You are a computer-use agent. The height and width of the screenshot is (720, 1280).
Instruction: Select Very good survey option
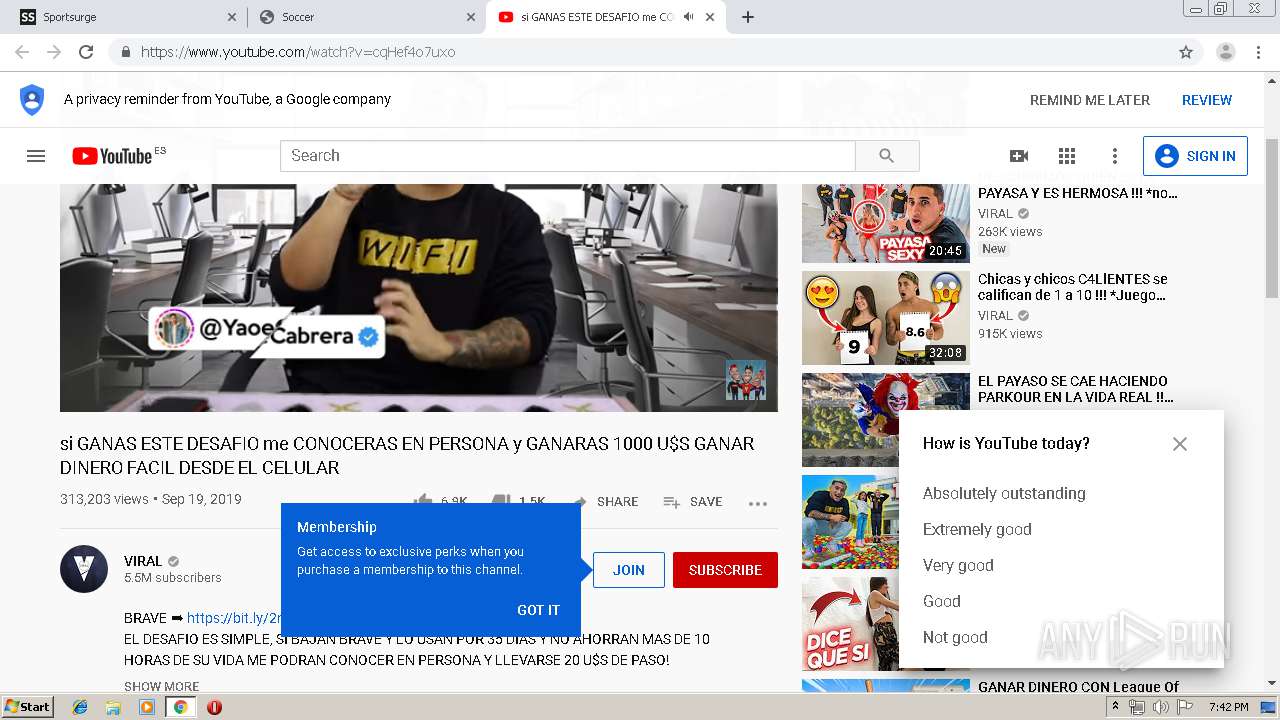coord(958,565)
